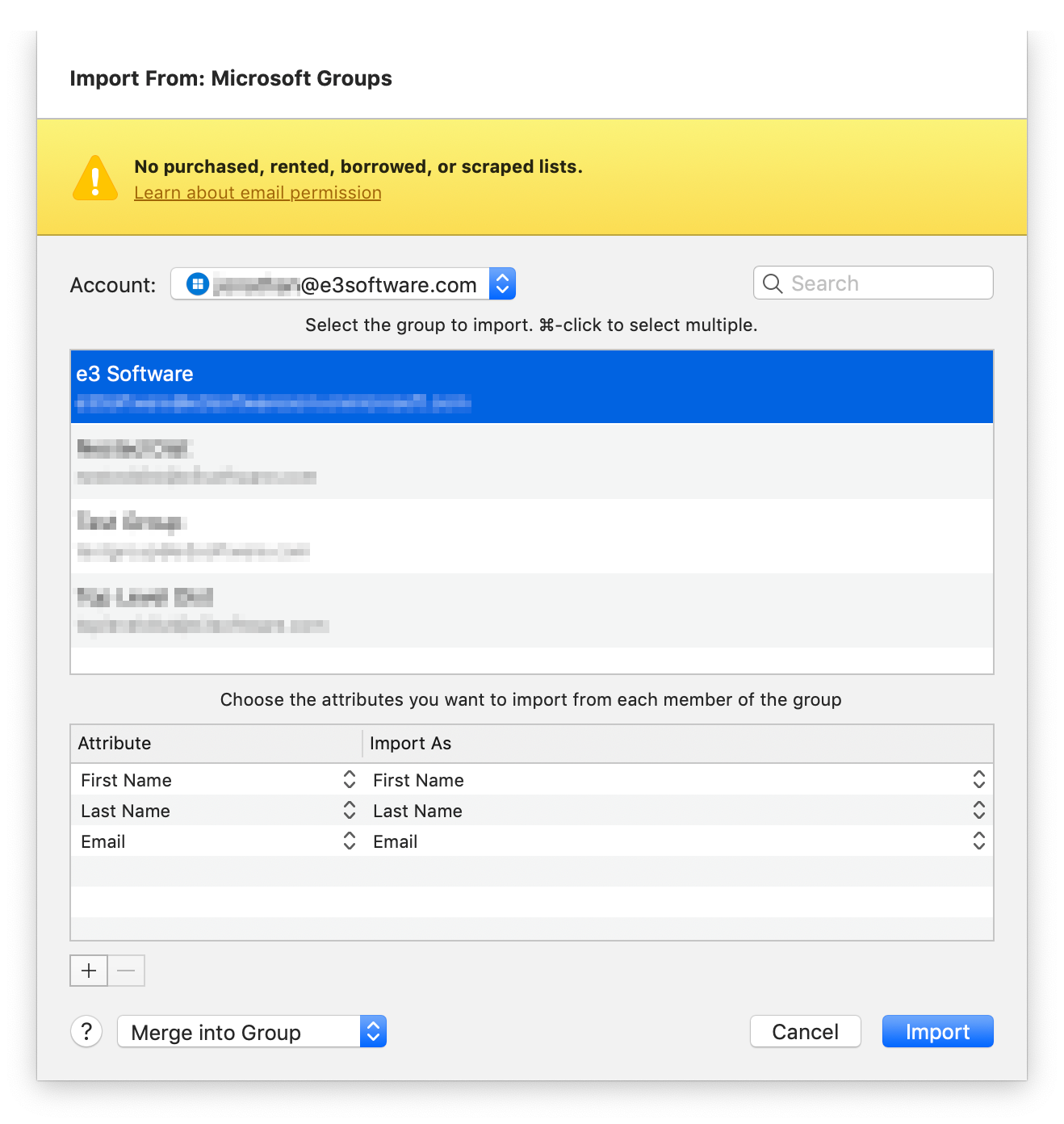Select the e3 Software group row

click(x=532, y=387)
